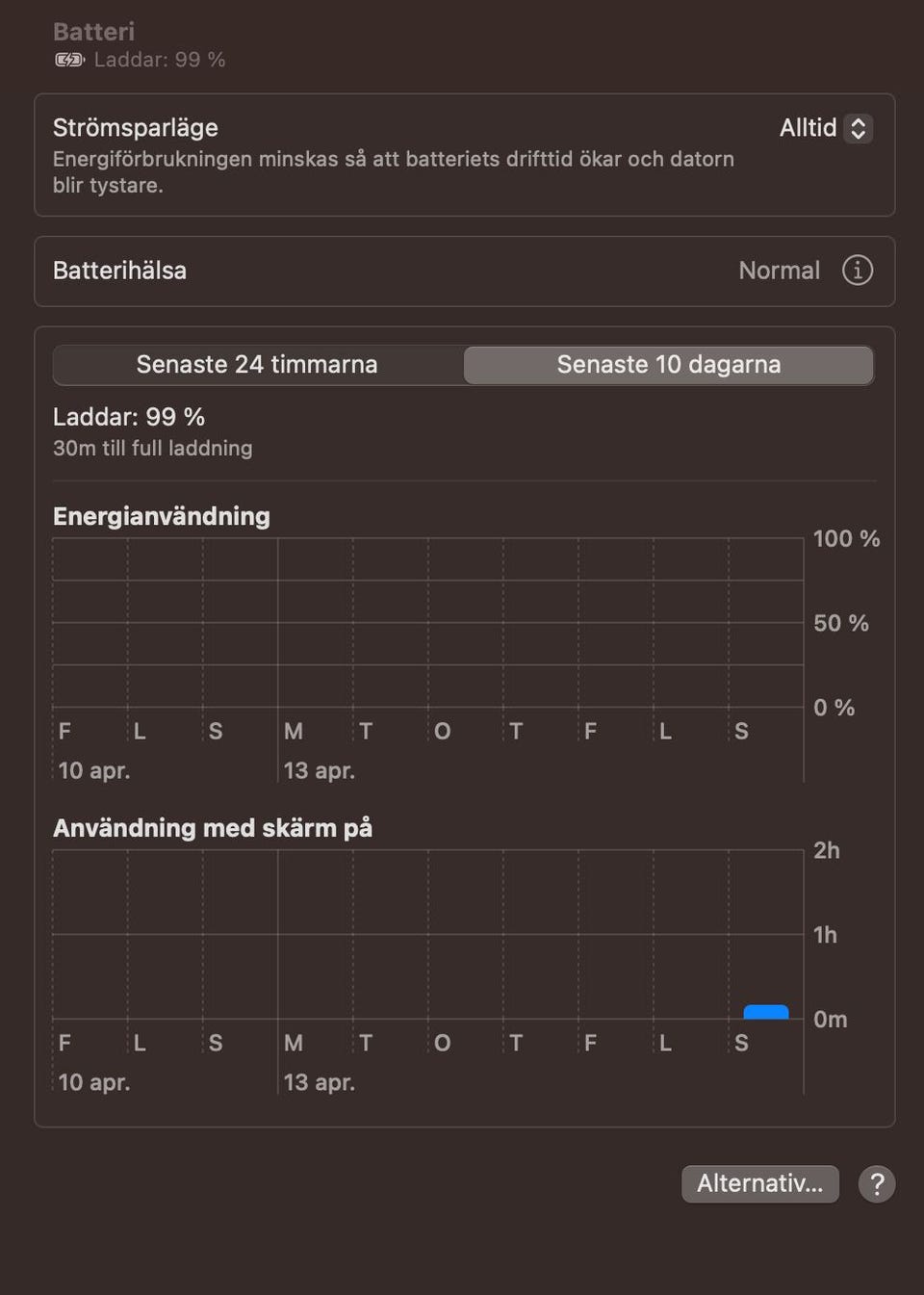Click the charging battery icon under Batteri
This screenshot has height=1295, width=924.
[69, 60]
